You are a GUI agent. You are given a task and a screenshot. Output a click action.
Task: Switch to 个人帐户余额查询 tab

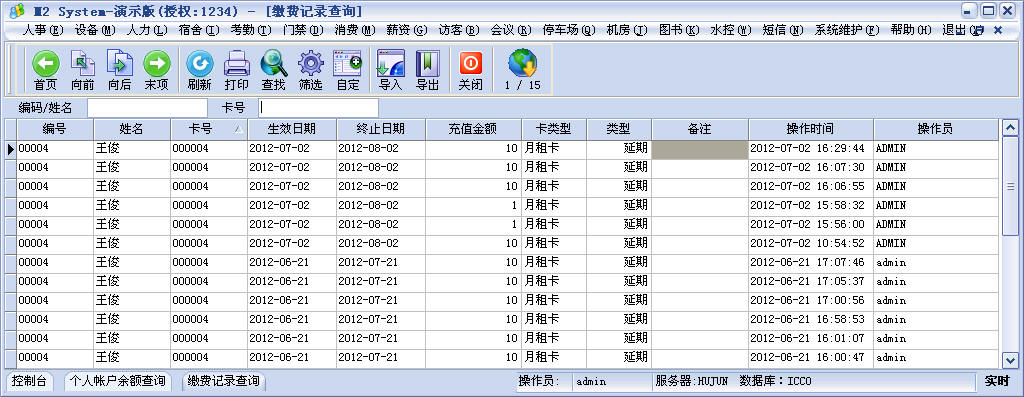(118, 381)
